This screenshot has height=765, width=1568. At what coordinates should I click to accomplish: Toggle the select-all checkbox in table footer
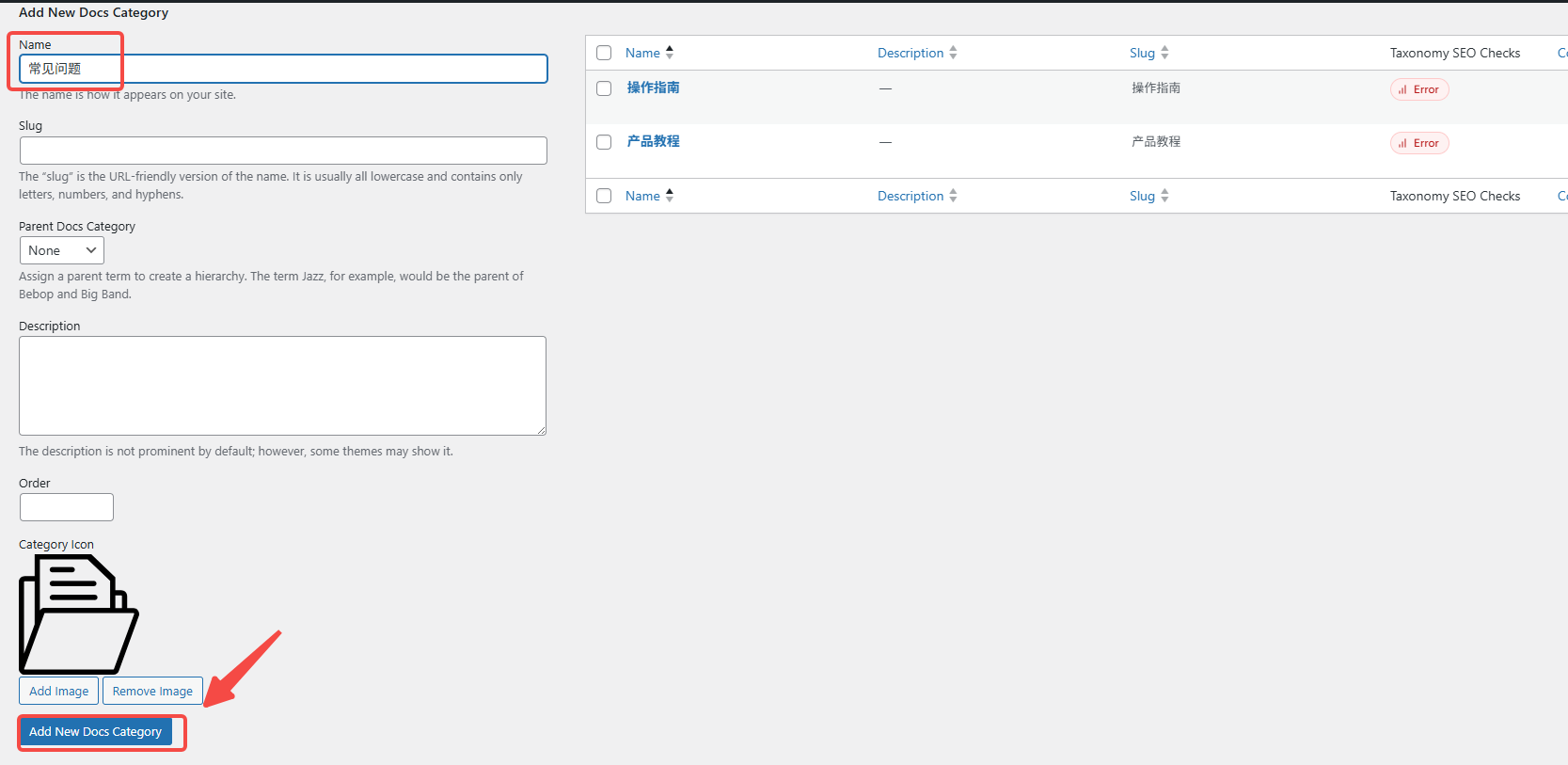(x=604, y=196)
